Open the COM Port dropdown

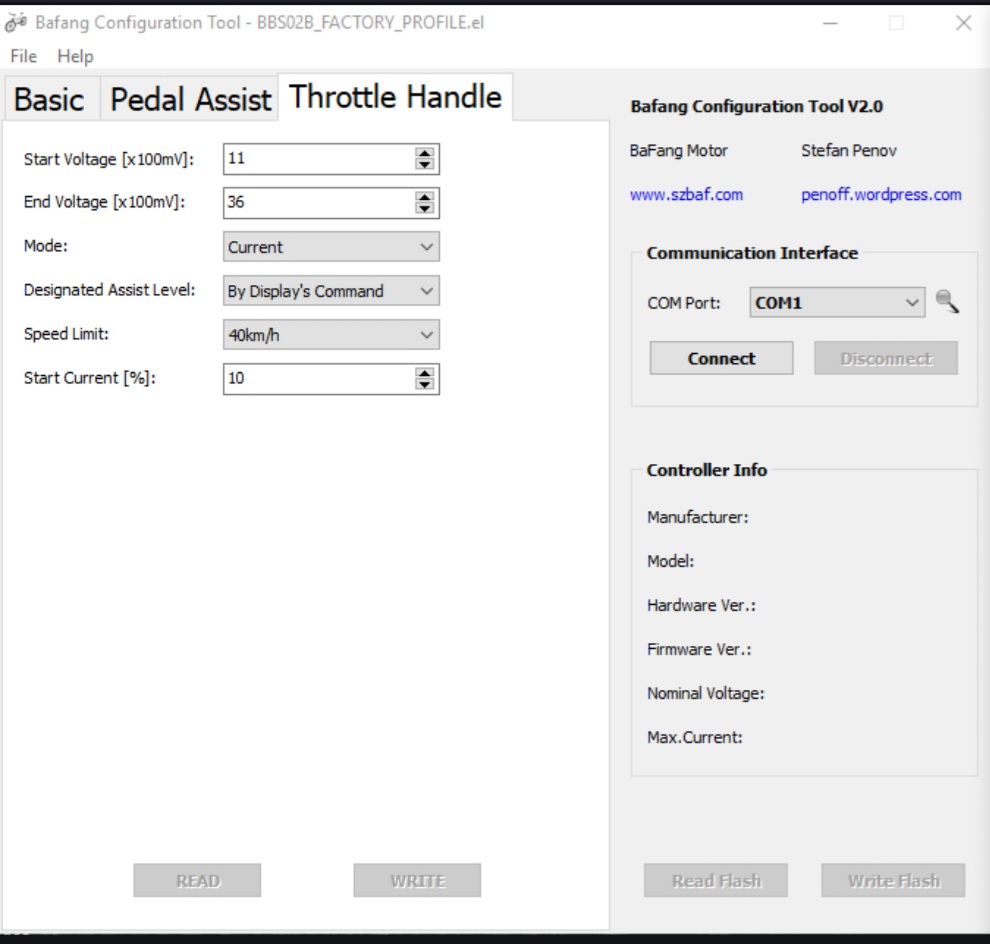tap(837, 303)
